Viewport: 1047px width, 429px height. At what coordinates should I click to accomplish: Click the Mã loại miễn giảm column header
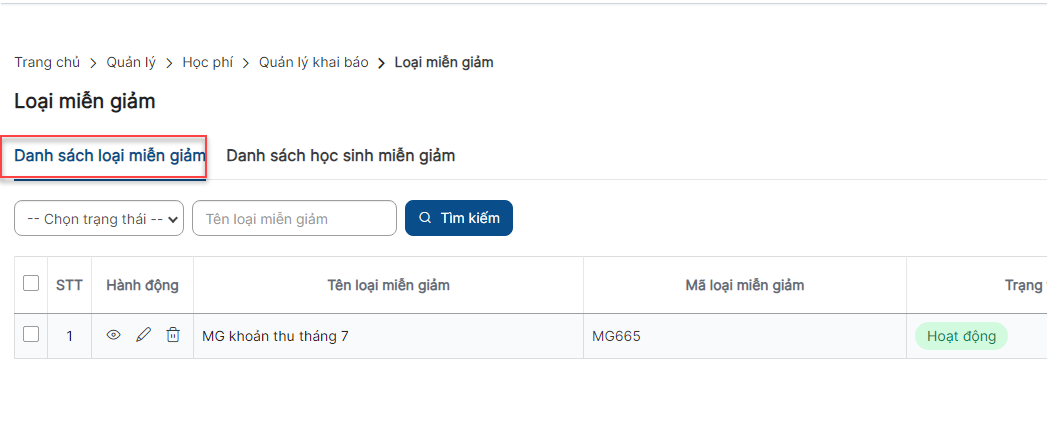coord(745,285)
